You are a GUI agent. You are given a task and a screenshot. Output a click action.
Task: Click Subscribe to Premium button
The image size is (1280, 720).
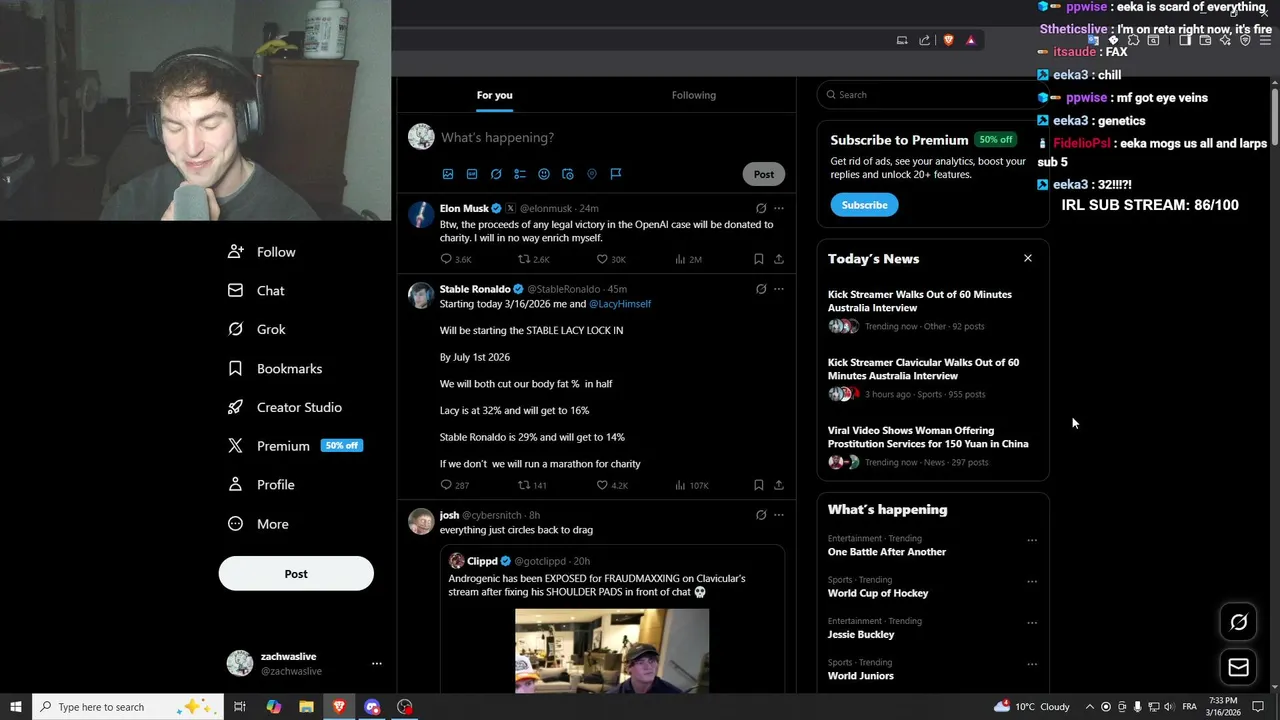864,205
